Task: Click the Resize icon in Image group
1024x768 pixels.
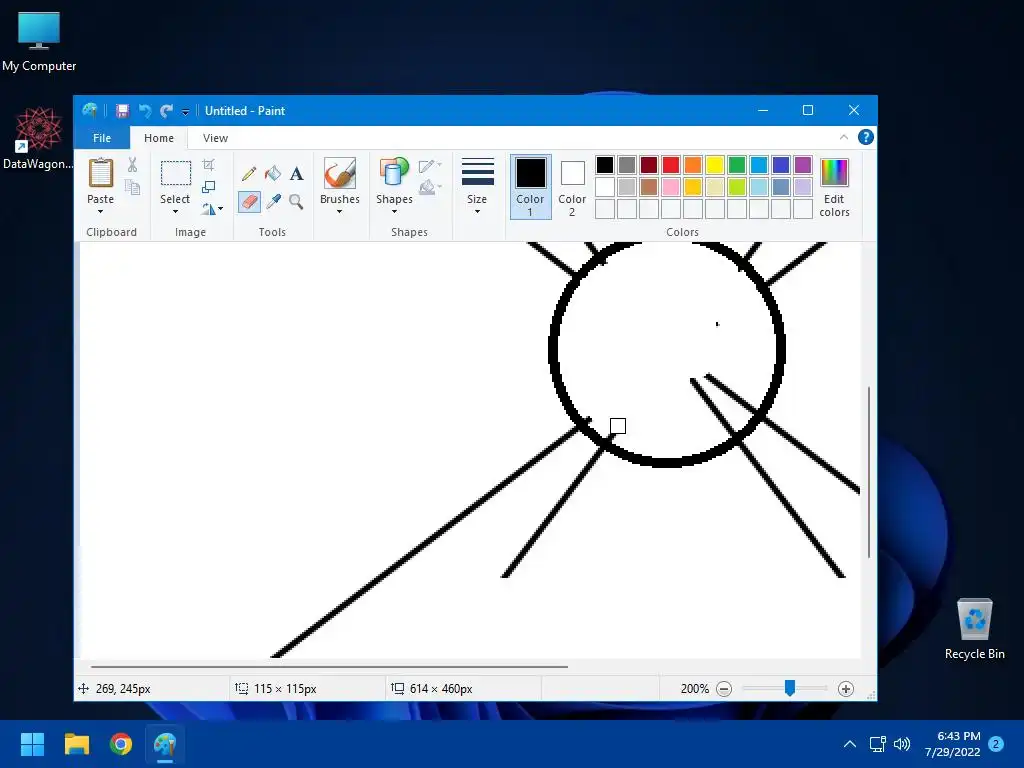Action: 208,187
